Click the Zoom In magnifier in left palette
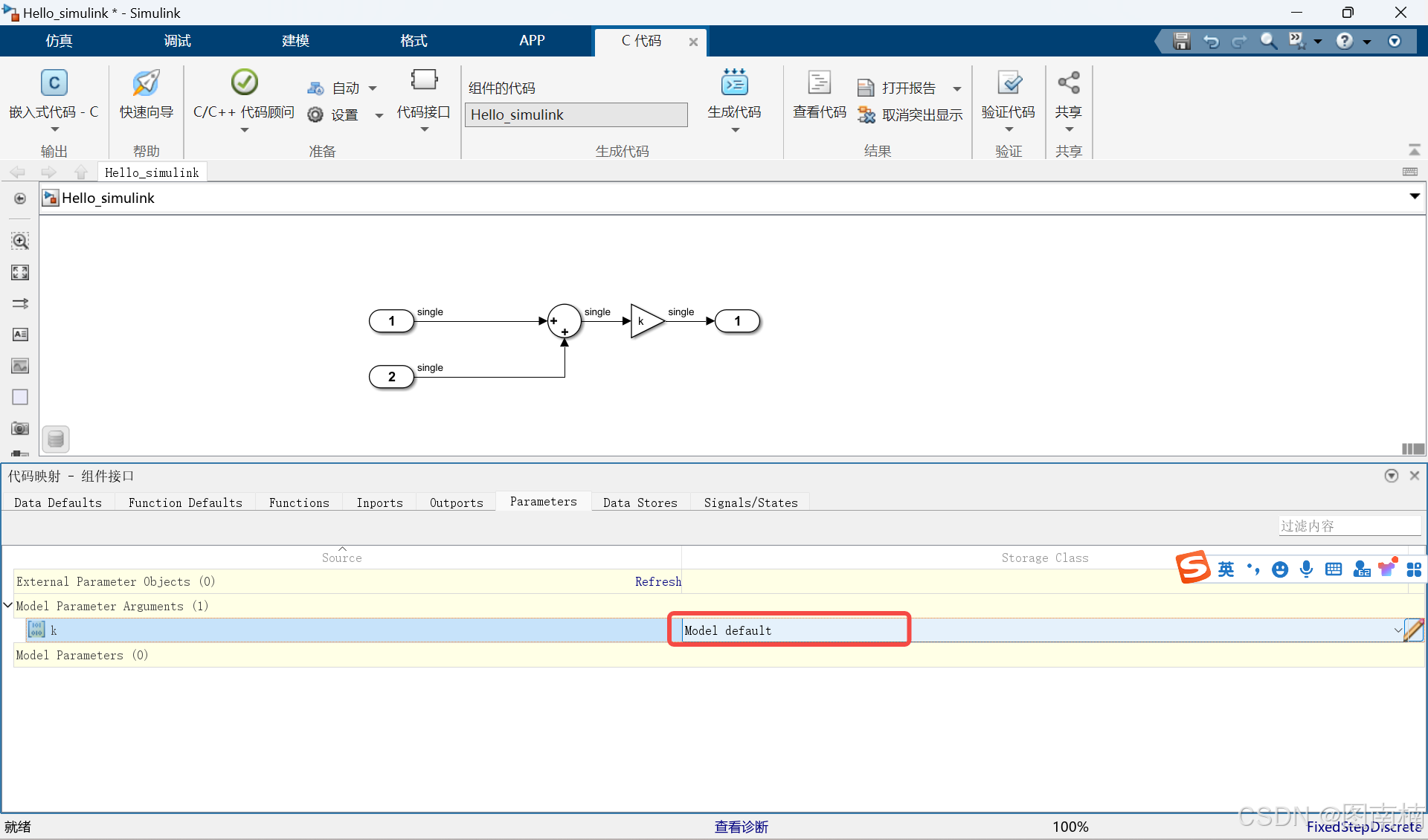 click(20, 241)
